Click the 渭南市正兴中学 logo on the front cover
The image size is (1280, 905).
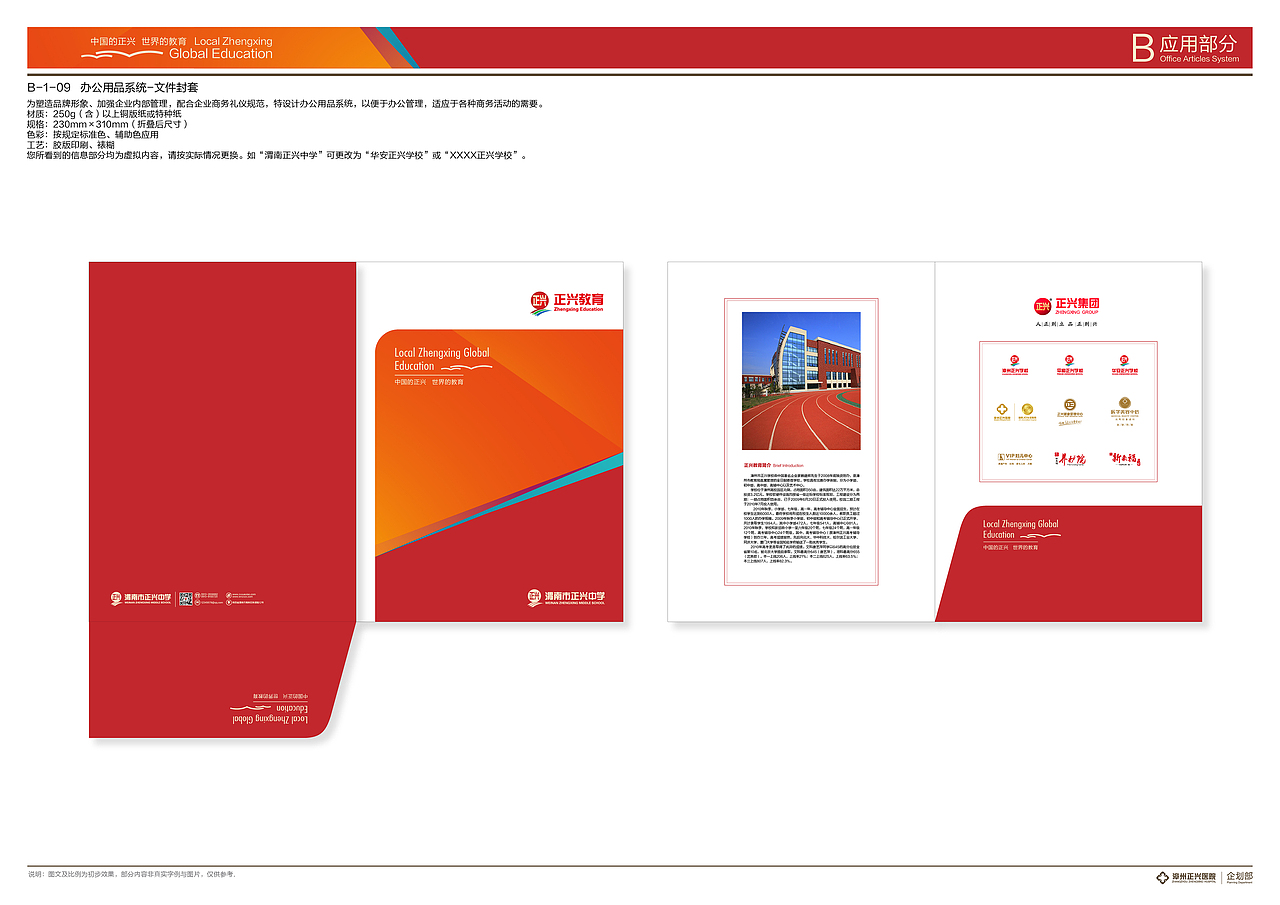[567, 598]
